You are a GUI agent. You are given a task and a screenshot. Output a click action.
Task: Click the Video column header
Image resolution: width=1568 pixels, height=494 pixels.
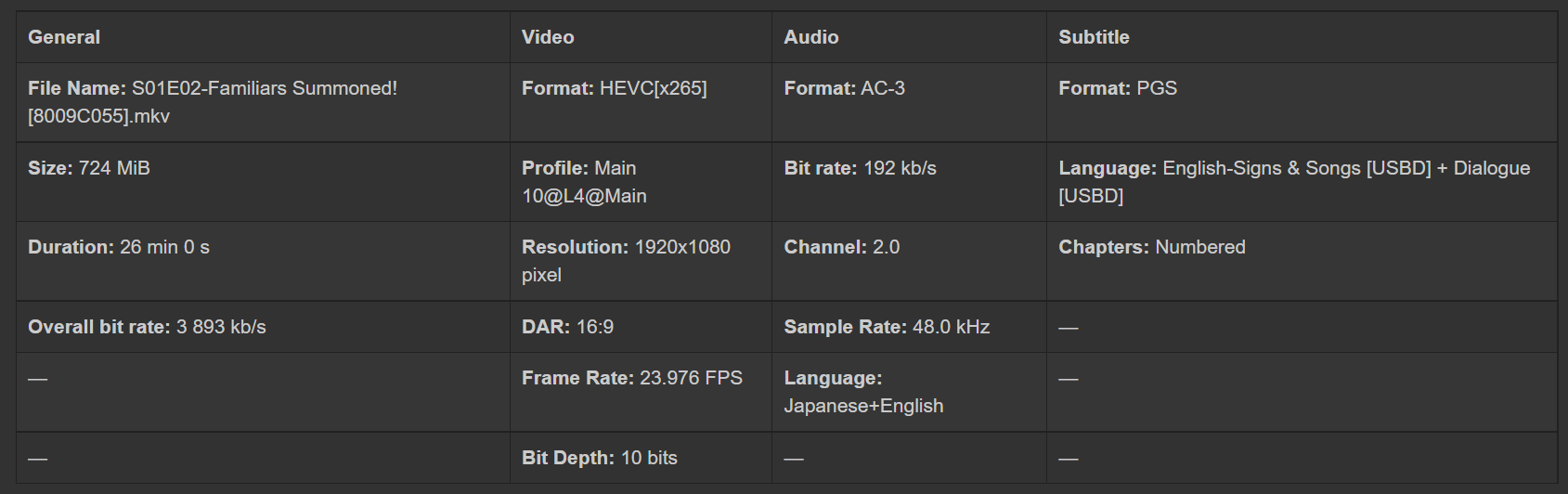[548, 37]
